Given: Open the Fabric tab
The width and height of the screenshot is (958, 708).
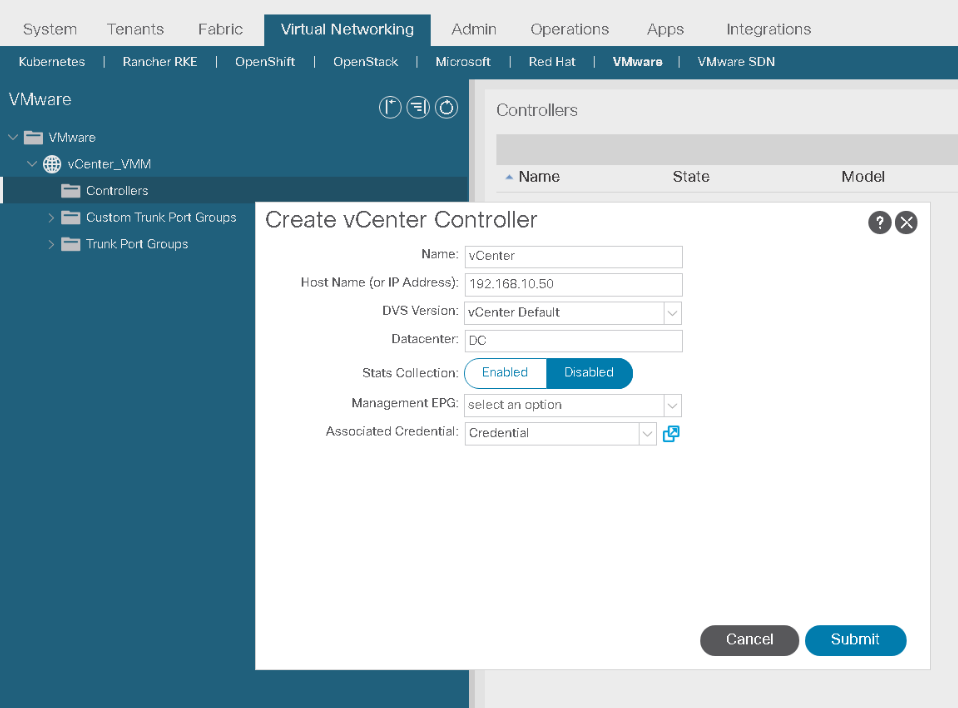Looking at the screenshot, I should coord(221,29).
